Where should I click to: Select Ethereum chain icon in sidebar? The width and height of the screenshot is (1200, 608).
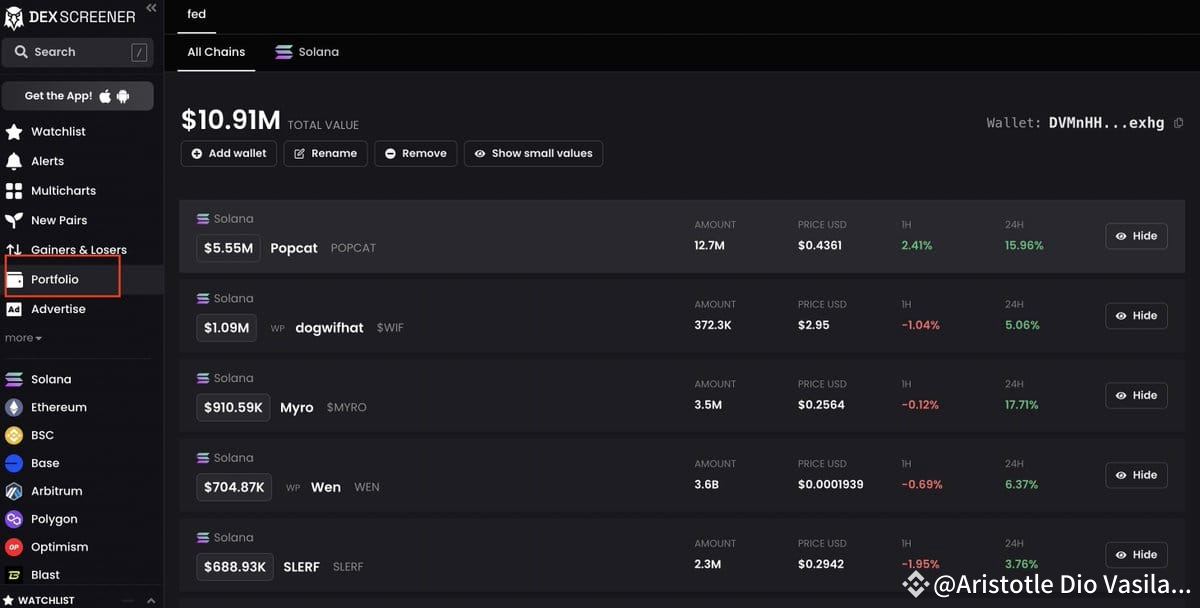(14, 408)
